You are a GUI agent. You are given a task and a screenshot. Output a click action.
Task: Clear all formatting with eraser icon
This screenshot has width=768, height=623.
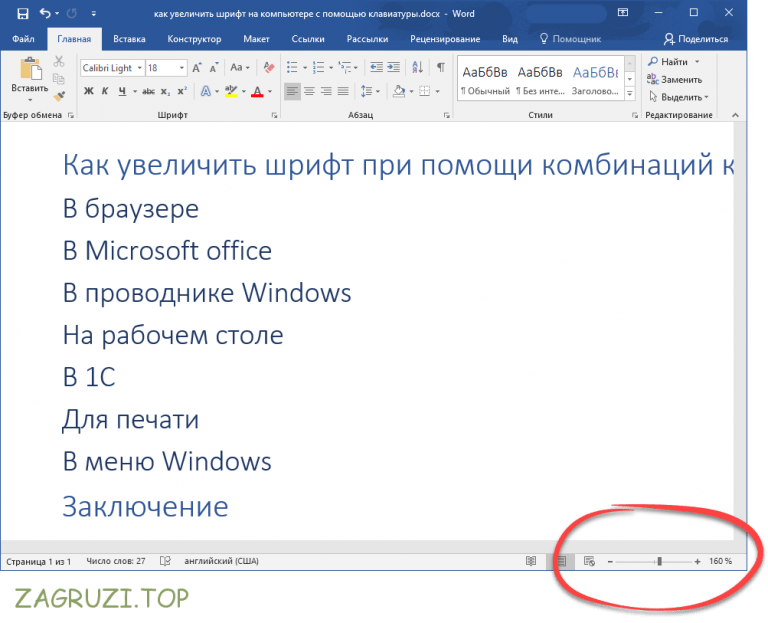pyautogui.click(x=268, y=67)
